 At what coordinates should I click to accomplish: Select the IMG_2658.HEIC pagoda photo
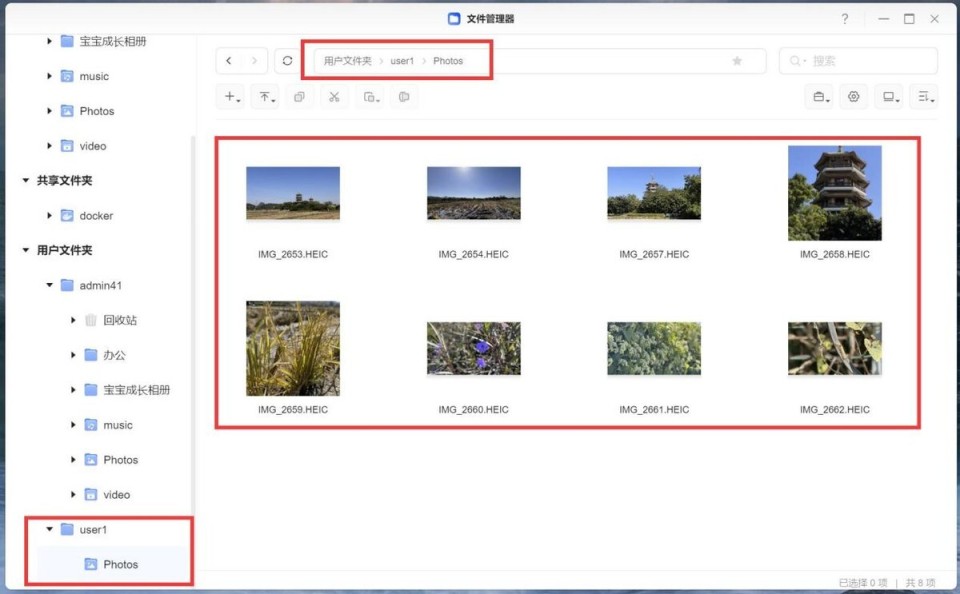pos(834,193)
